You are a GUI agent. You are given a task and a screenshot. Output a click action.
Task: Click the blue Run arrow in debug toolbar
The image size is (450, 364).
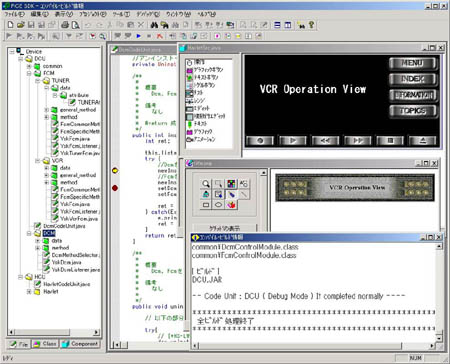[139, 36]
